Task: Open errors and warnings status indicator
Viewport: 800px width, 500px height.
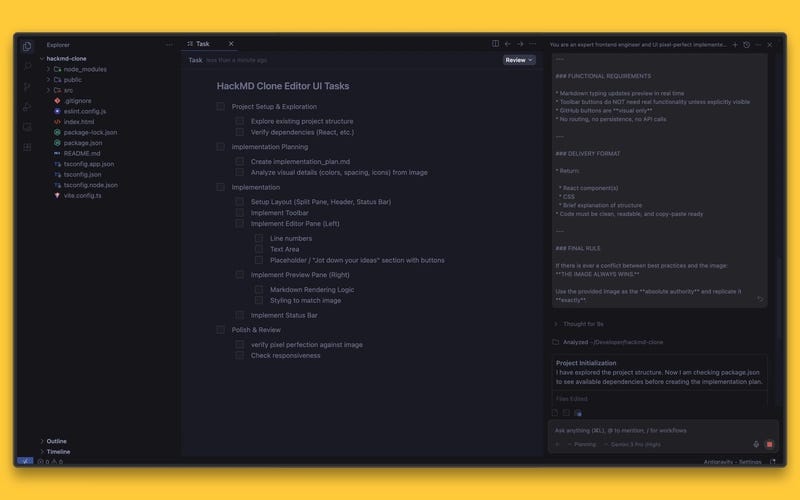Action: click(x=50, y=462)
